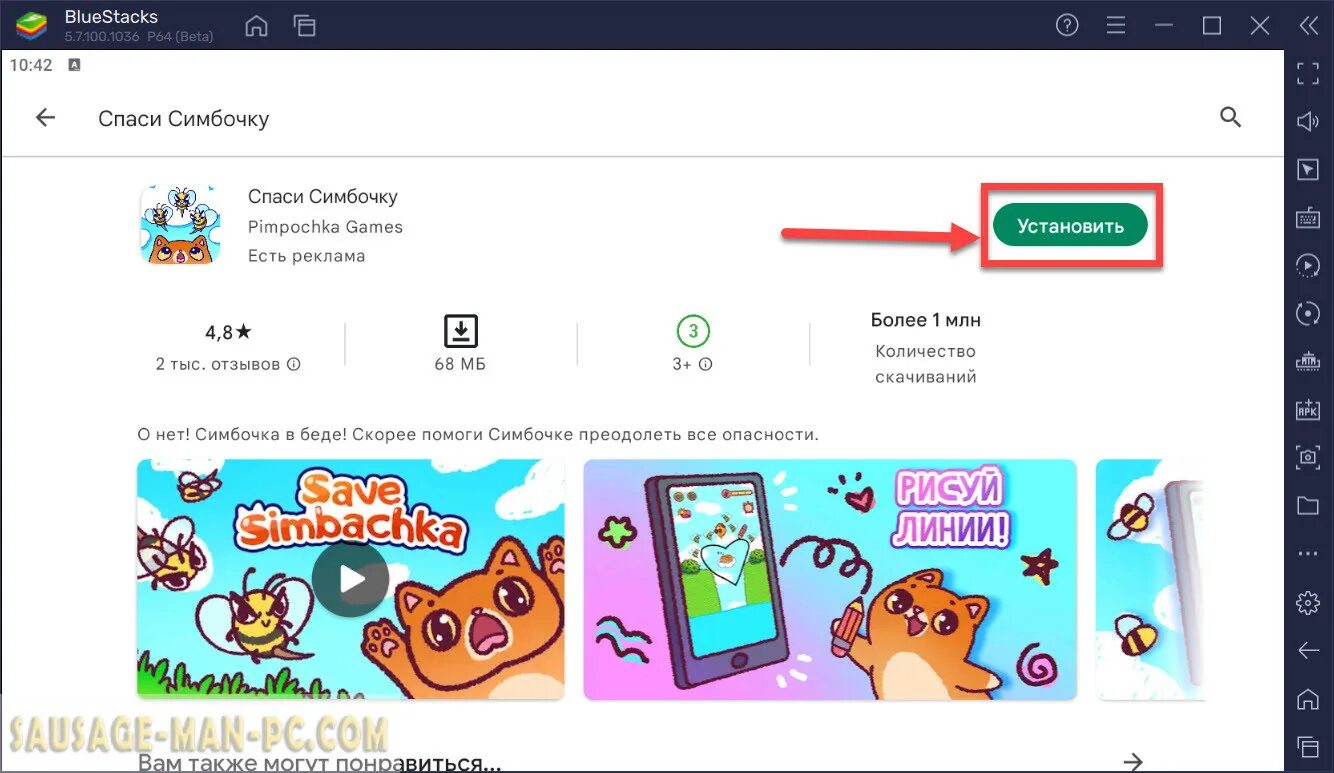1334x773 pixels.
Task: Open BlueStacks help question mark icon
Action: point(1067,26)
